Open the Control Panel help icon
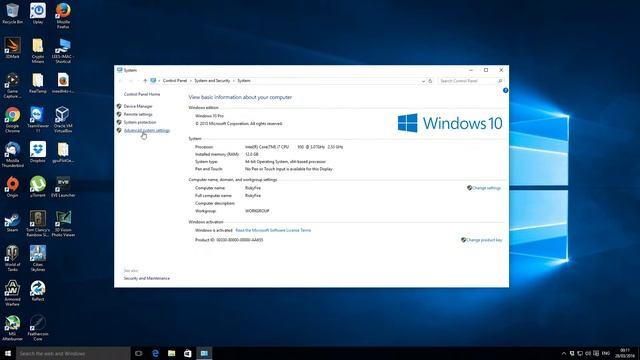Viewport: 640px width, 360px height. pyautogui.click(x=505, y=91)
